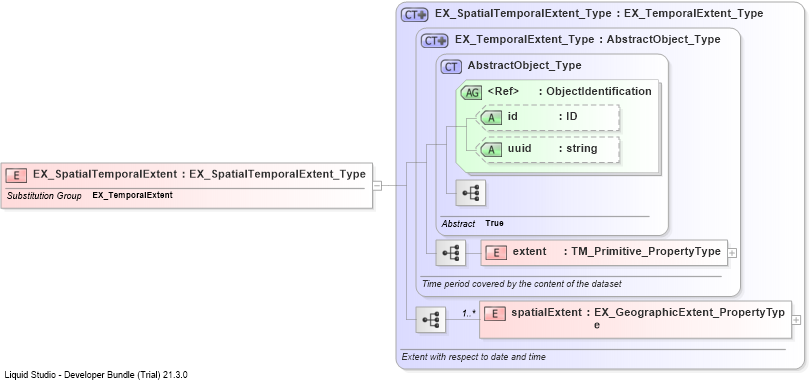Click the E icon of extent element

click(496, 253)
